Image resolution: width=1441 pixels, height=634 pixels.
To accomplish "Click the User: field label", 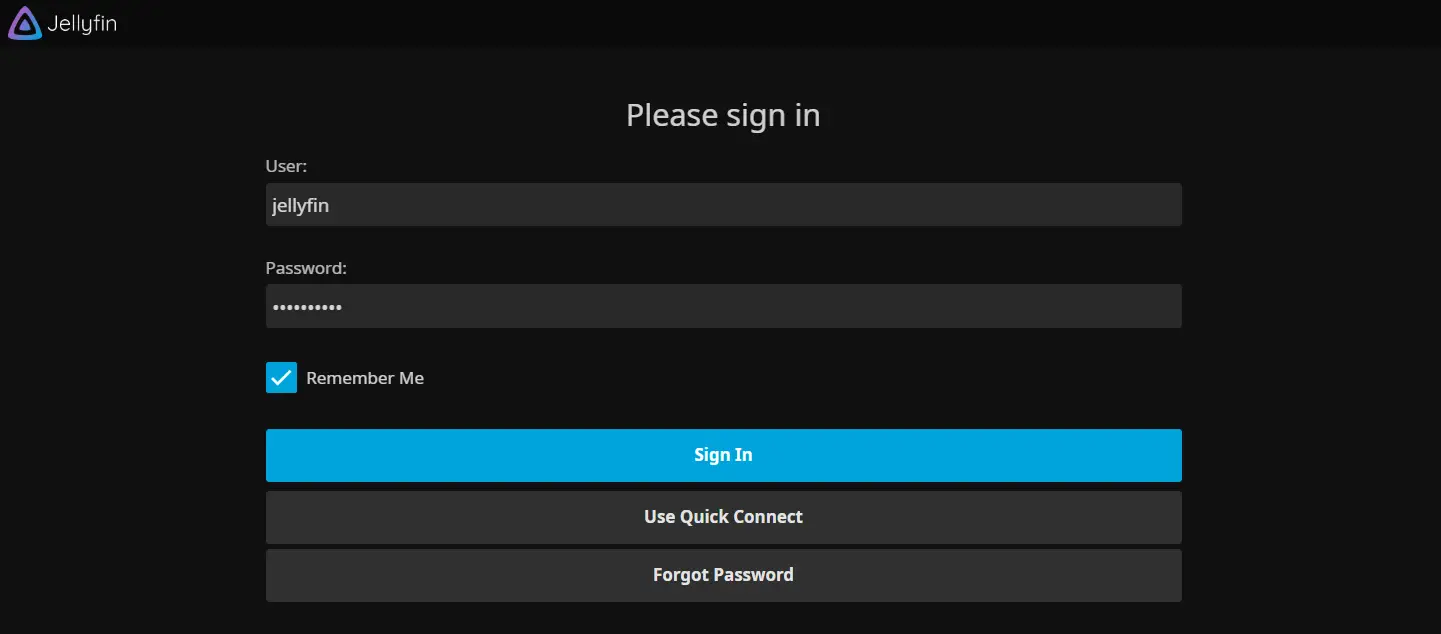I will click(286, 166).
